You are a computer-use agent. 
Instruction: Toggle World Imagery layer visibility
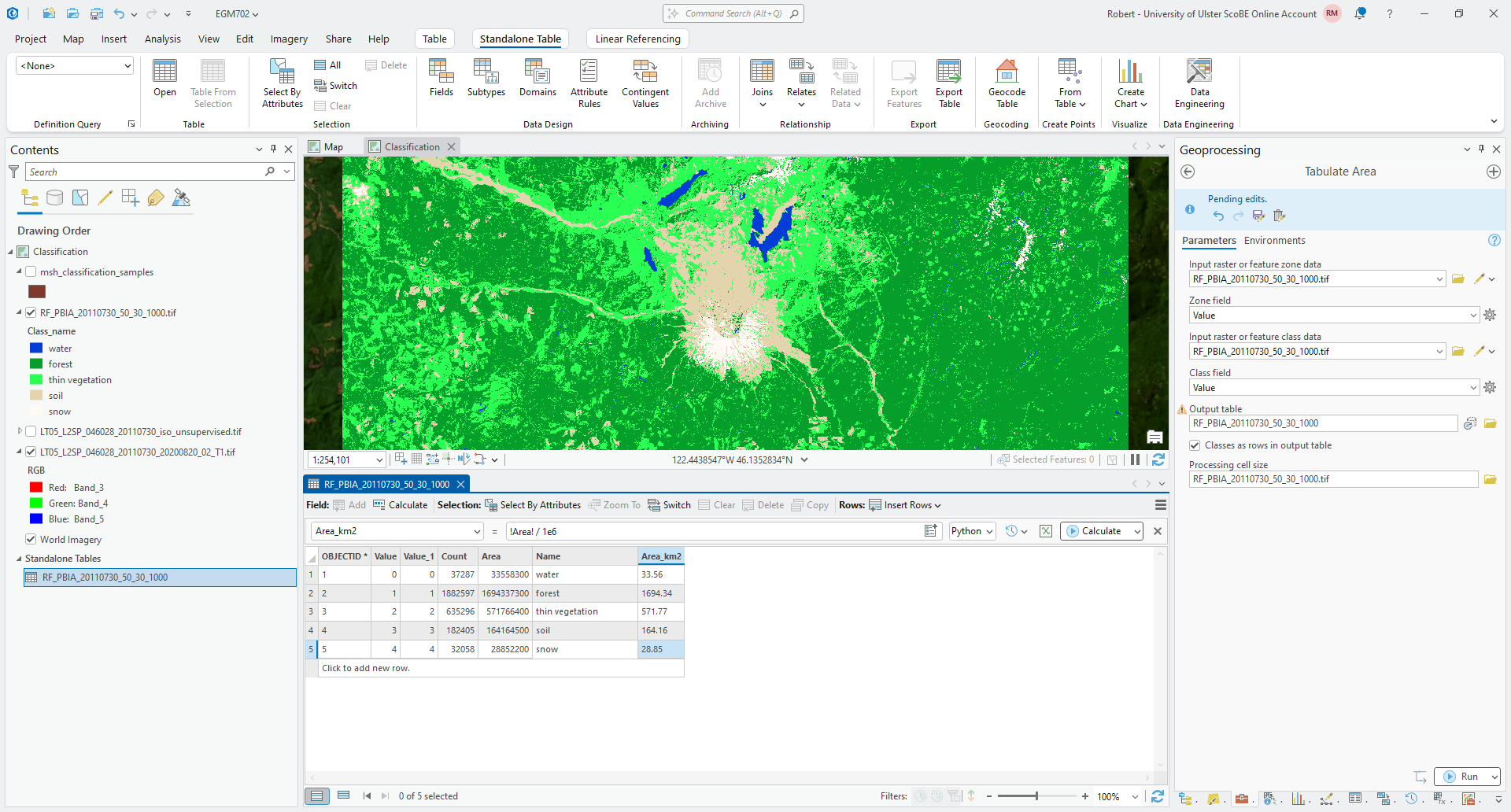[31, 539]
